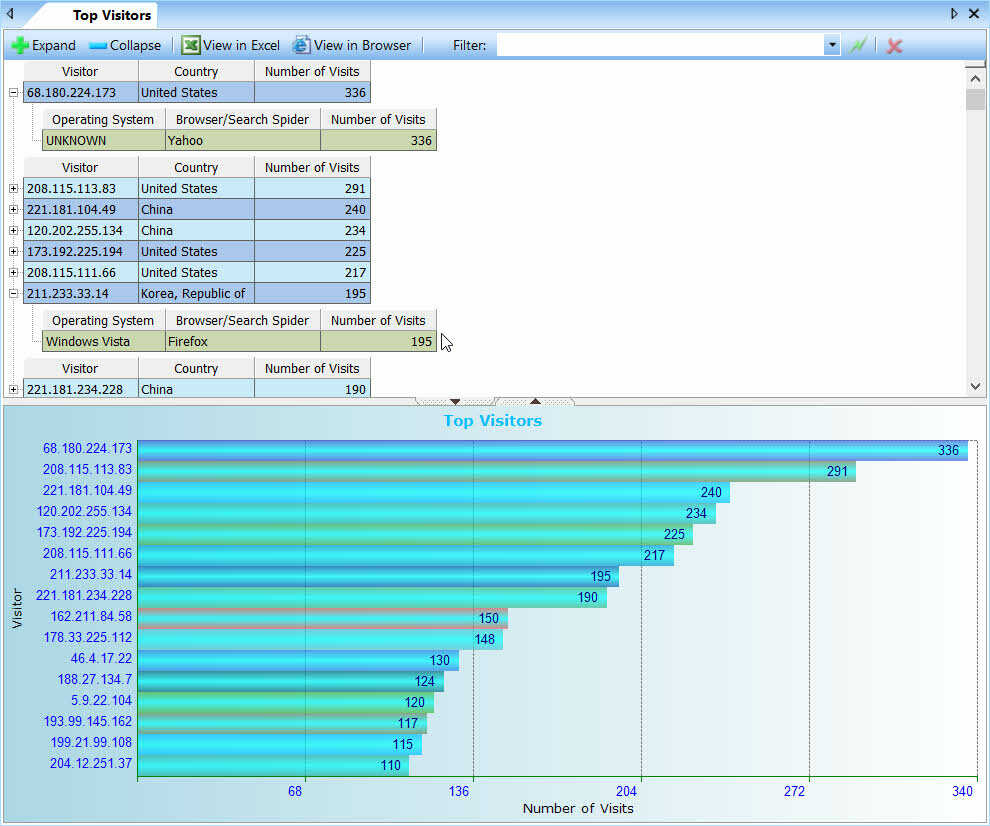The height and width of the screenshot is (826, 990).
Task: Click the left tab-scroll arrow icon
Action: [x=9, y=14]
